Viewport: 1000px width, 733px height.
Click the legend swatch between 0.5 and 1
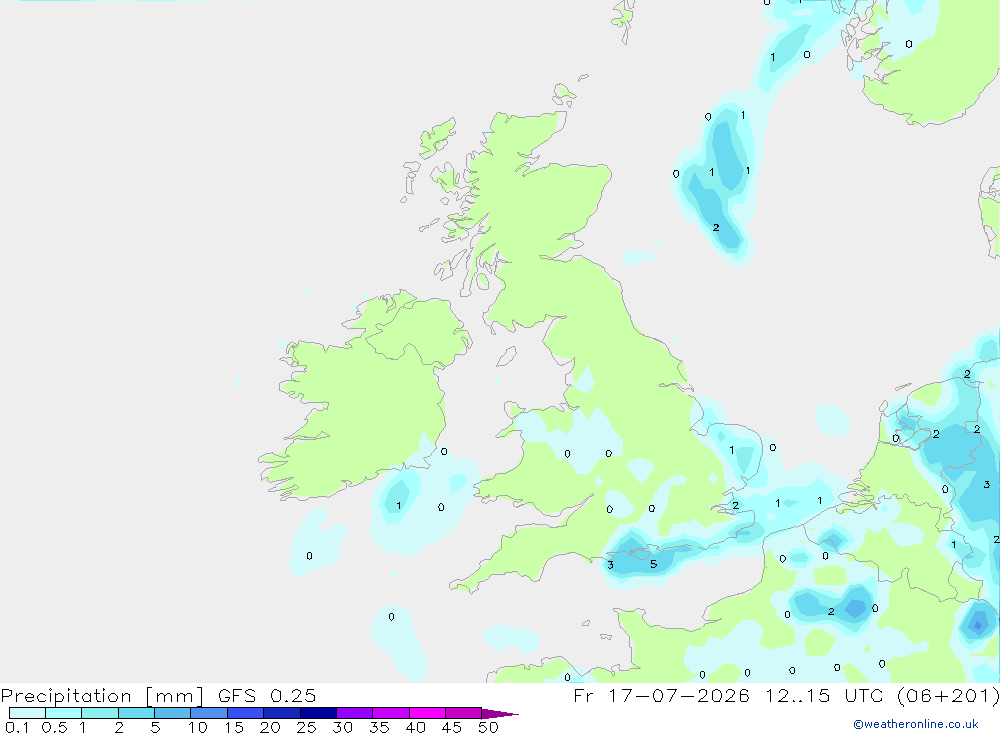pos(64,713)
